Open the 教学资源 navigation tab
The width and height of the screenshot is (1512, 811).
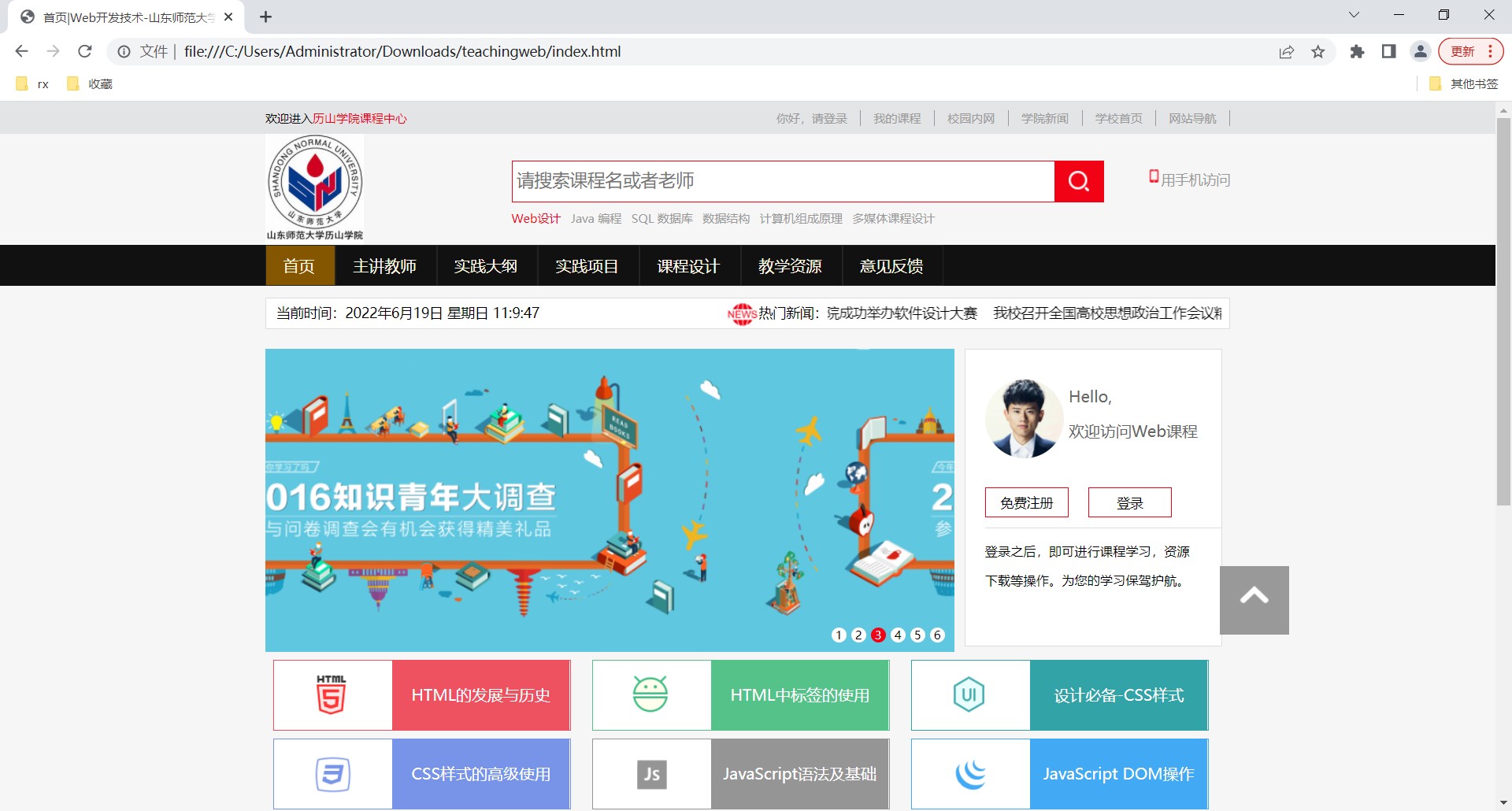point(790,266)
